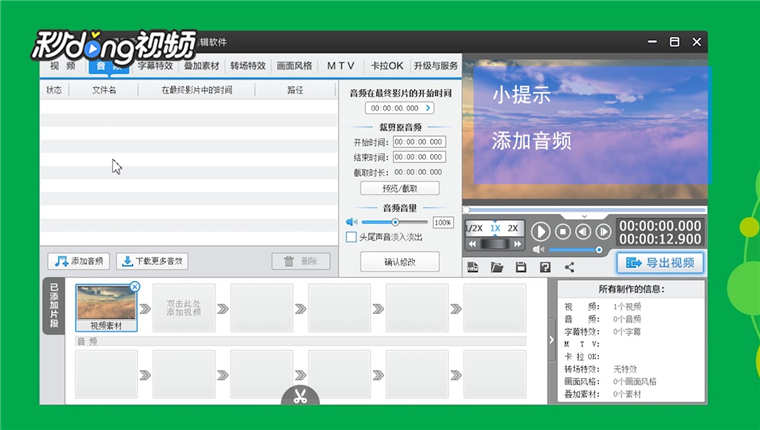Click the 双击此处添加视频 placeholder slot
Image resolution: width=760 pixels, height=430 pixels.
coord(184,308)
